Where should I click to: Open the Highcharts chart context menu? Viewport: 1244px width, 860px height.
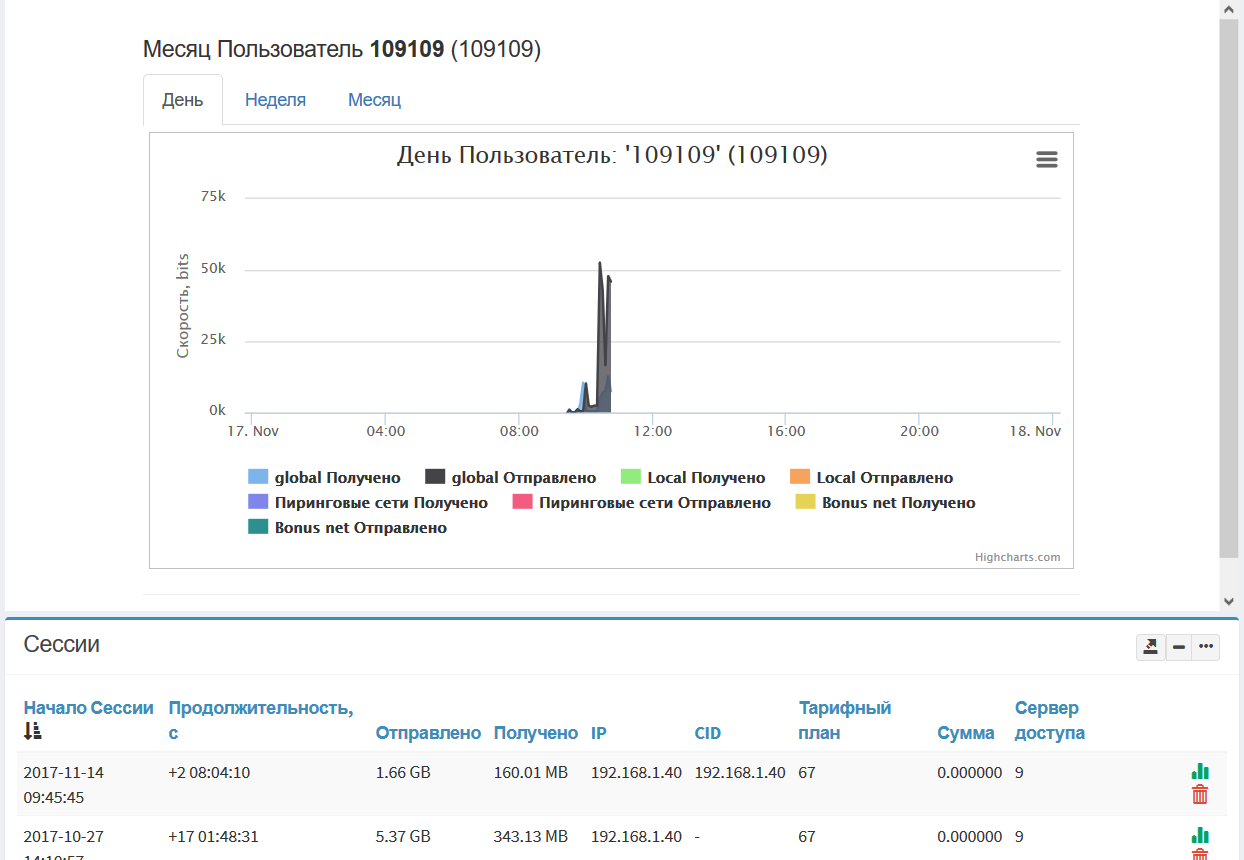(1046, 160)
